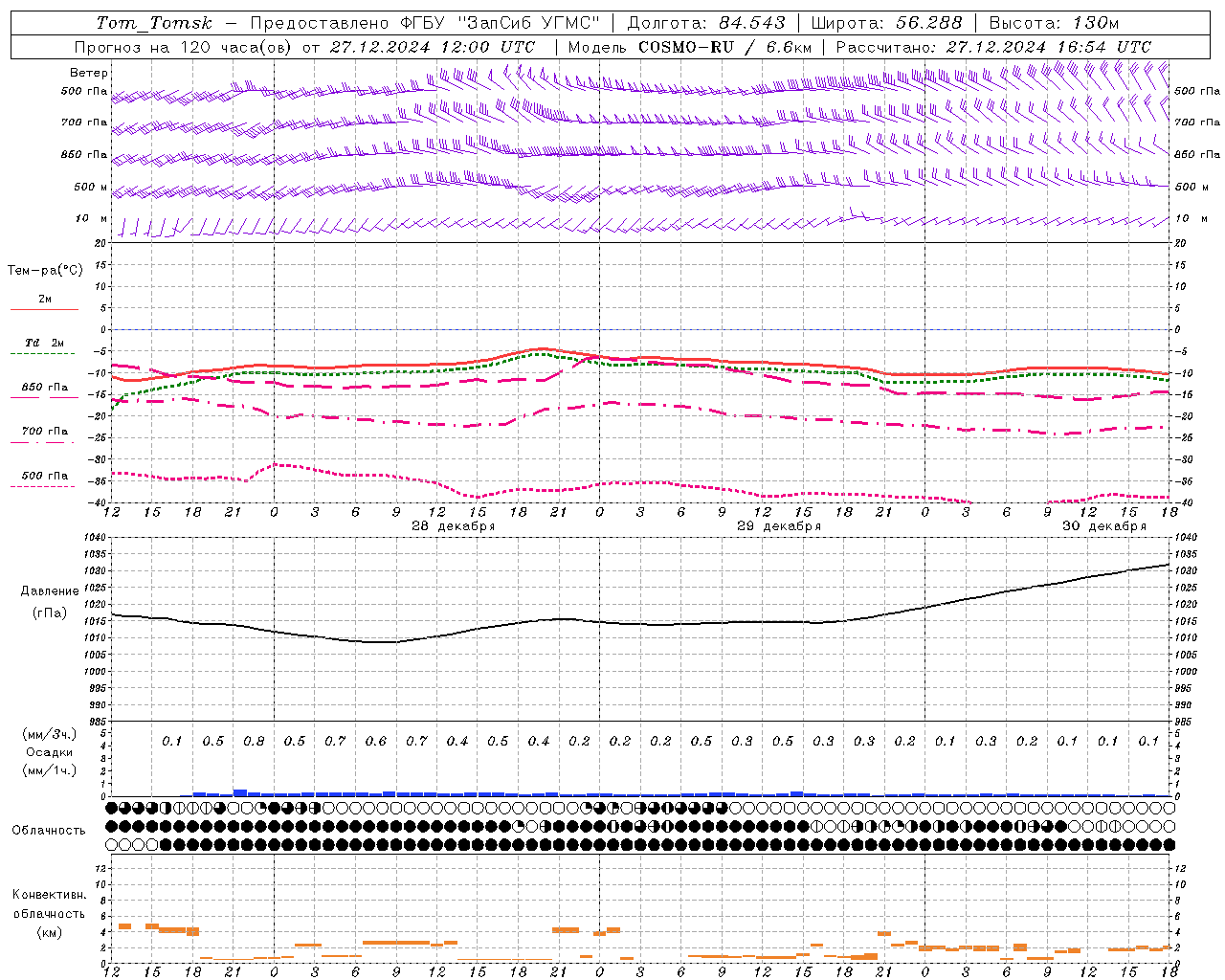1225x980 pixels.
Task: Click the elevation label Высота: 130м
Action: pos(1054,23)
